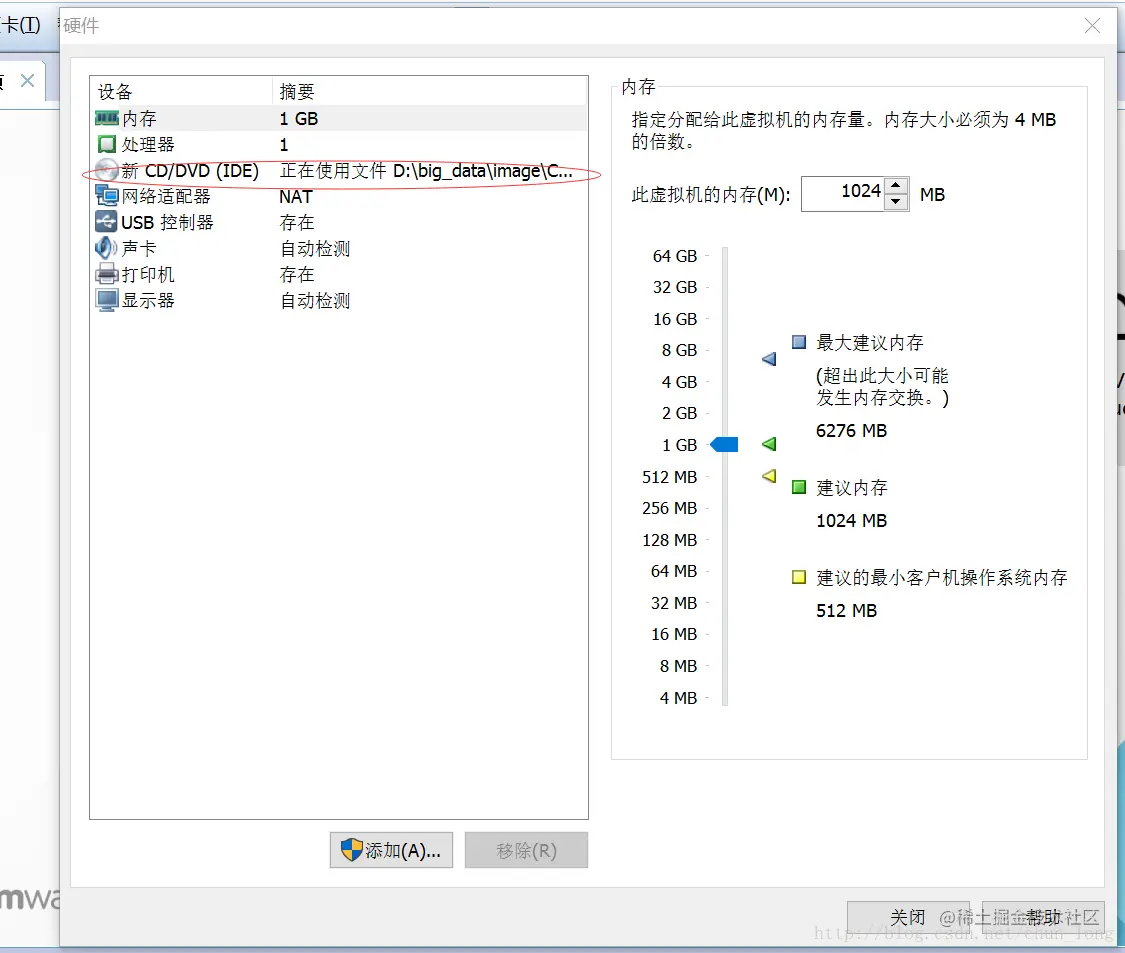Select the CD/DVD summary 正在使用文件 D:\big_data\image
The image size is (1125, 953).
pos(426,171)
